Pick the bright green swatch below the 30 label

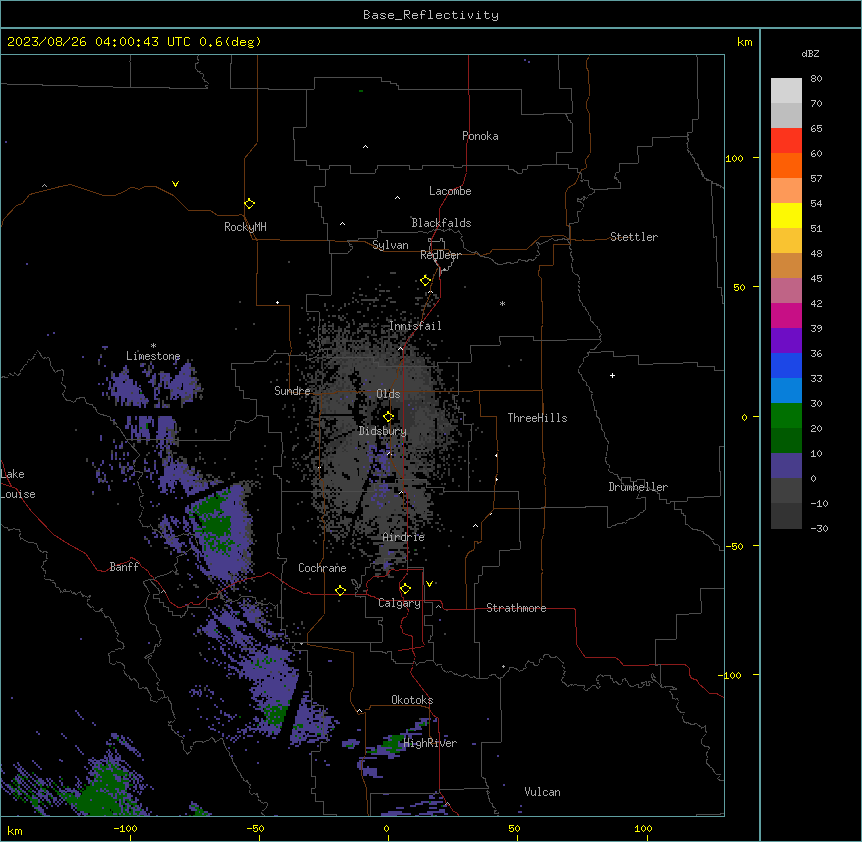[786, 416]
